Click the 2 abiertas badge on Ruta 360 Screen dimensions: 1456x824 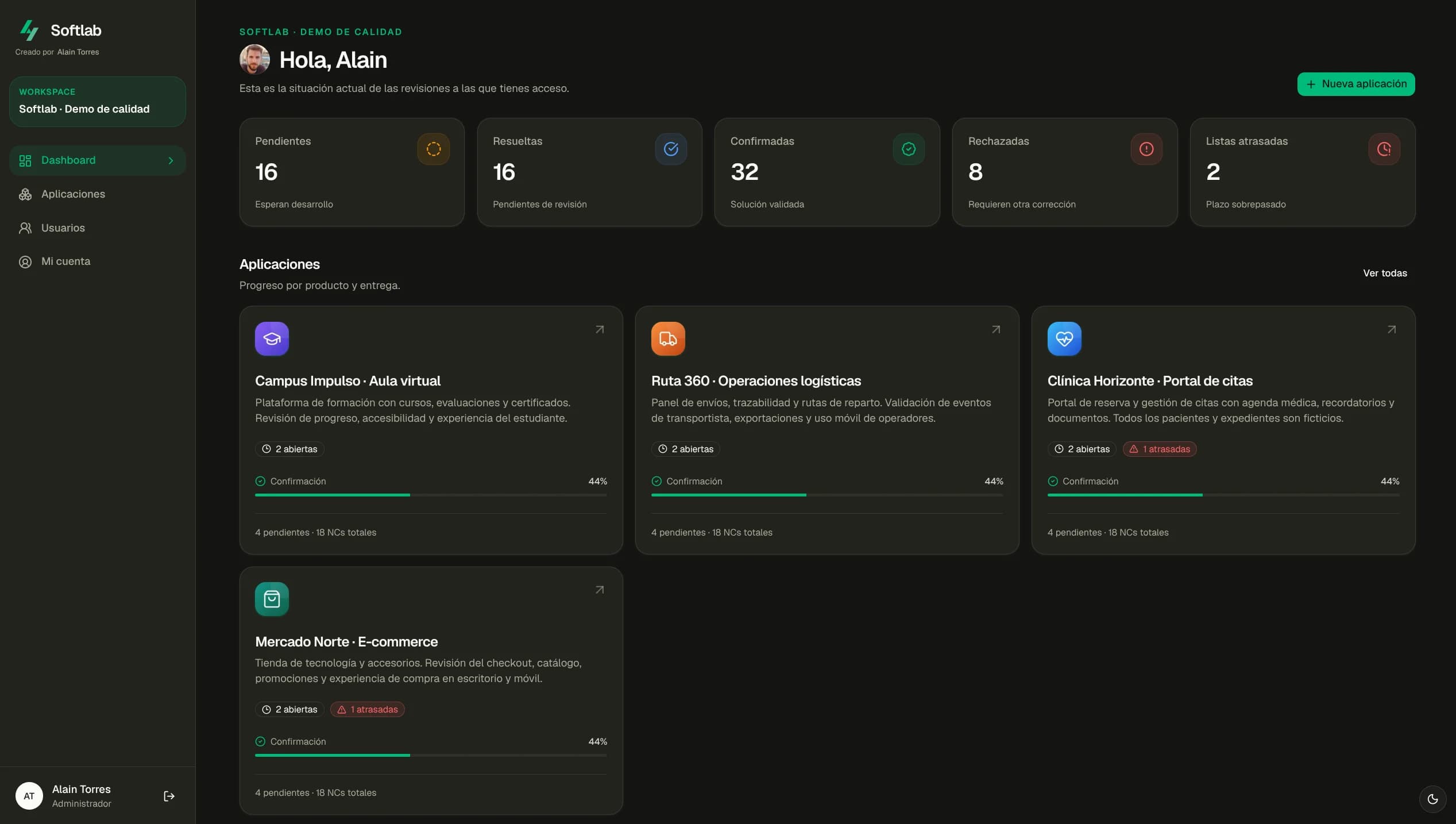pyautogui.click(x=686, y=449)
